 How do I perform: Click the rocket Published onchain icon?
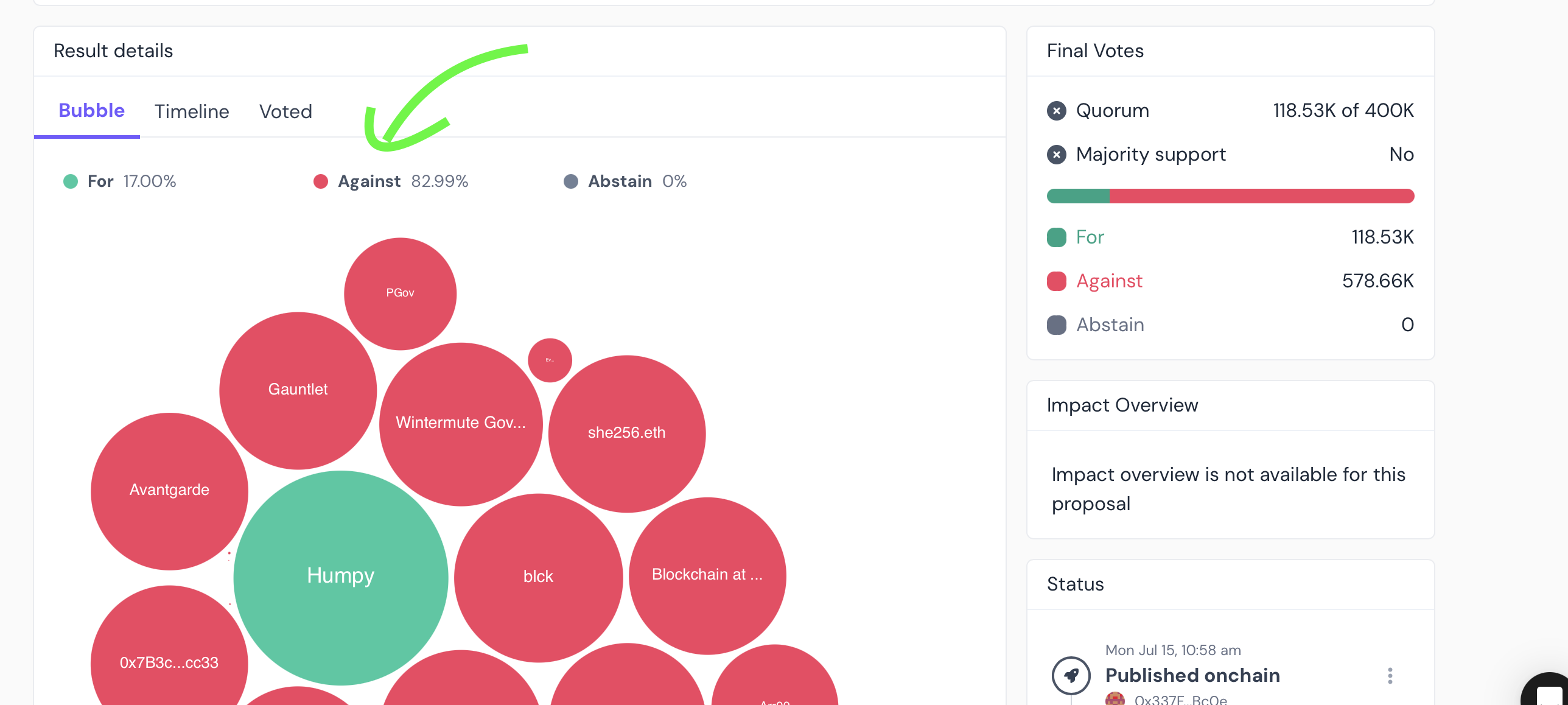coord(1071,675)
